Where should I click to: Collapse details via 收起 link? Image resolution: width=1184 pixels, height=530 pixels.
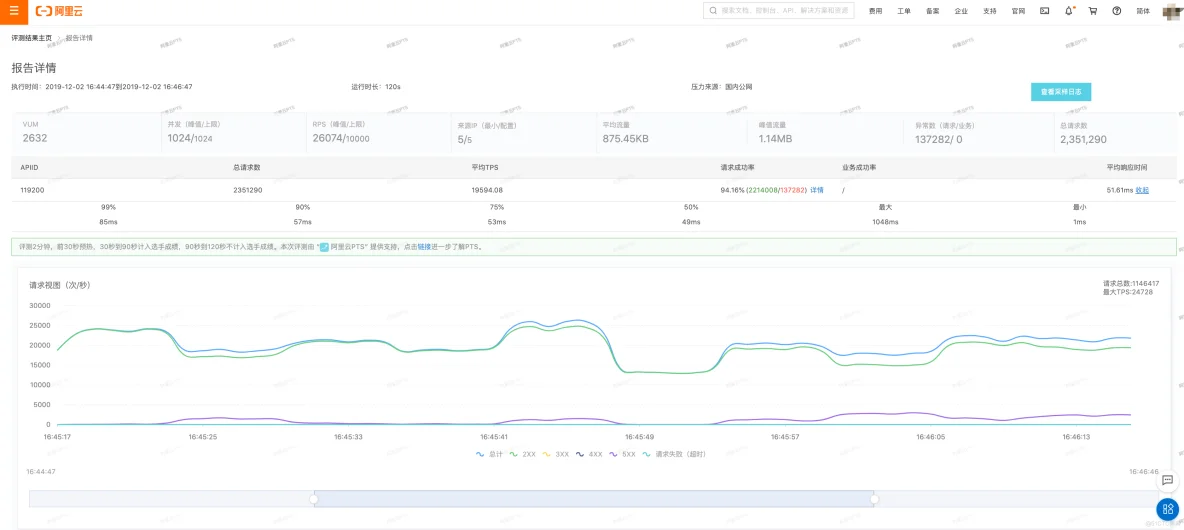(1142, 190)
